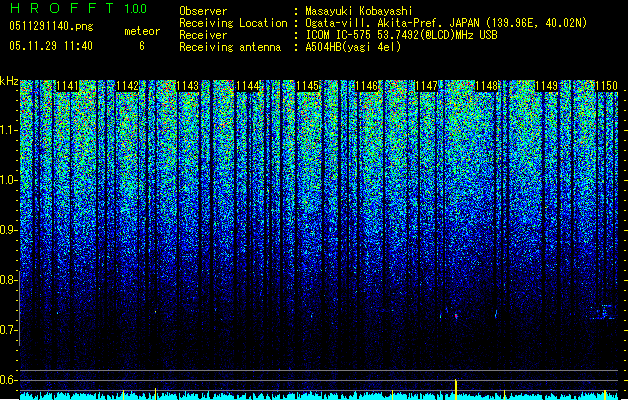The image size is (629, 400).
Task: Click the 1144 time marker label
Action: pos(248,86)
